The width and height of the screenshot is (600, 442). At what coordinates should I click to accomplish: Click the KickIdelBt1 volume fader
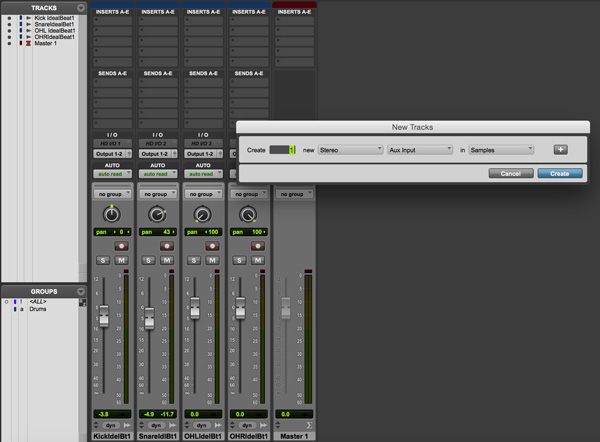(x=104, y=316)
